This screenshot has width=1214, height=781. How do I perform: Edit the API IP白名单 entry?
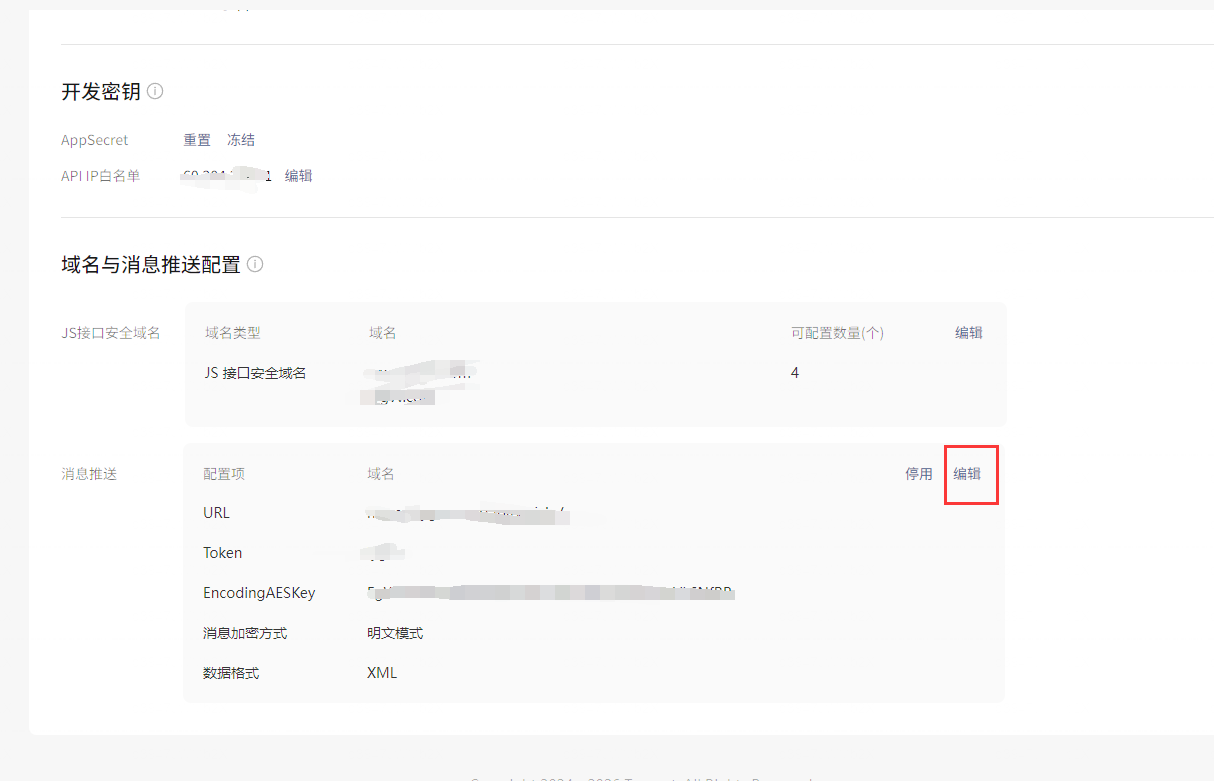pos(299,176)
